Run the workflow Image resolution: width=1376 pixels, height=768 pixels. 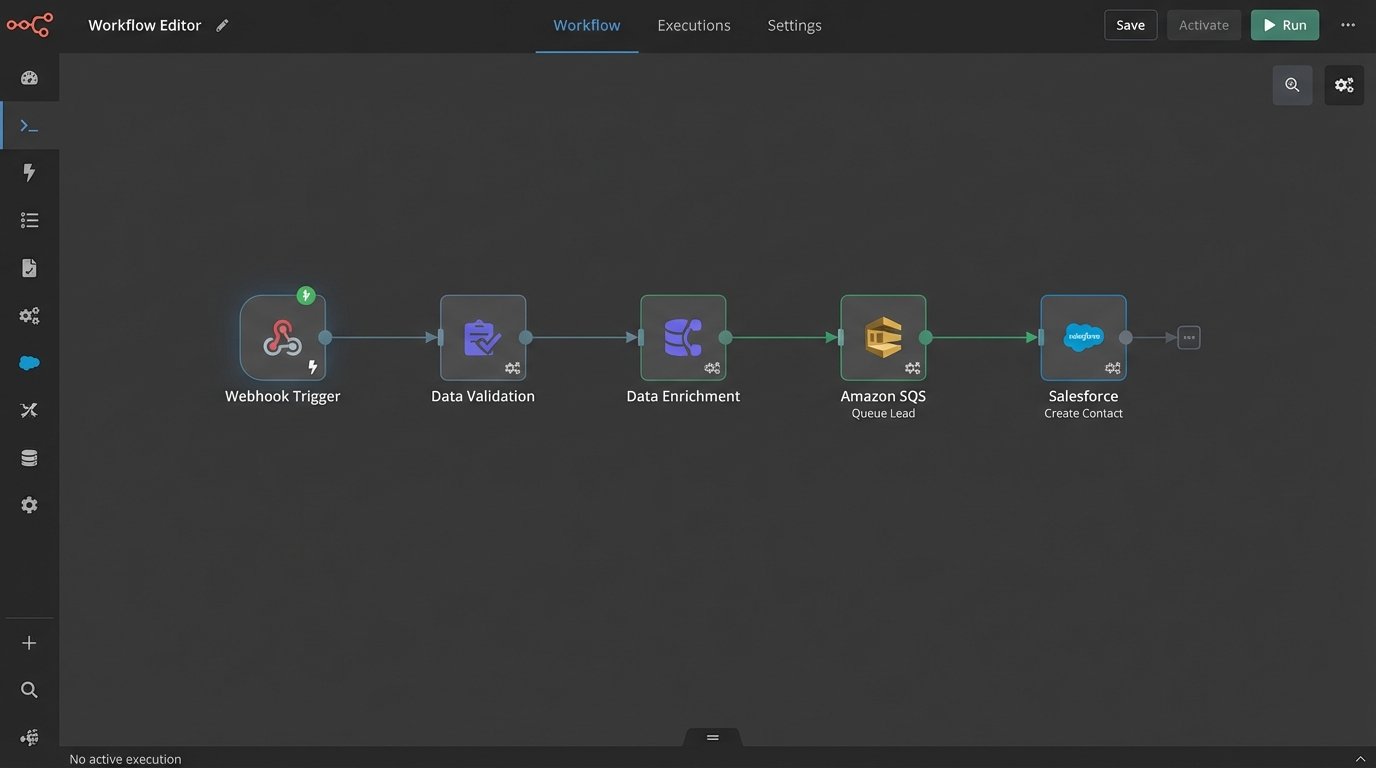1284,24
